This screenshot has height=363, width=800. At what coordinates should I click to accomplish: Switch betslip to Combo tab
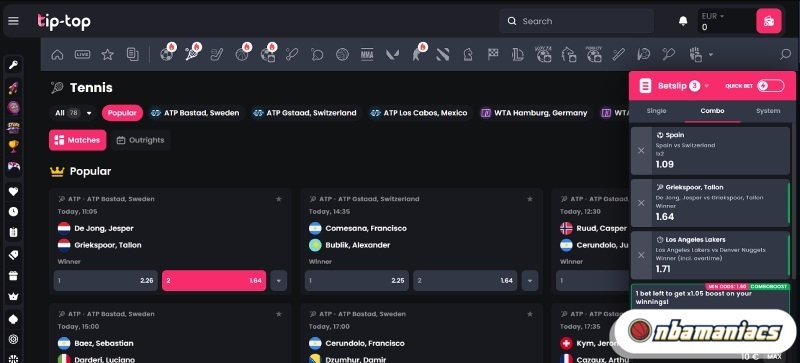(712, 111)
